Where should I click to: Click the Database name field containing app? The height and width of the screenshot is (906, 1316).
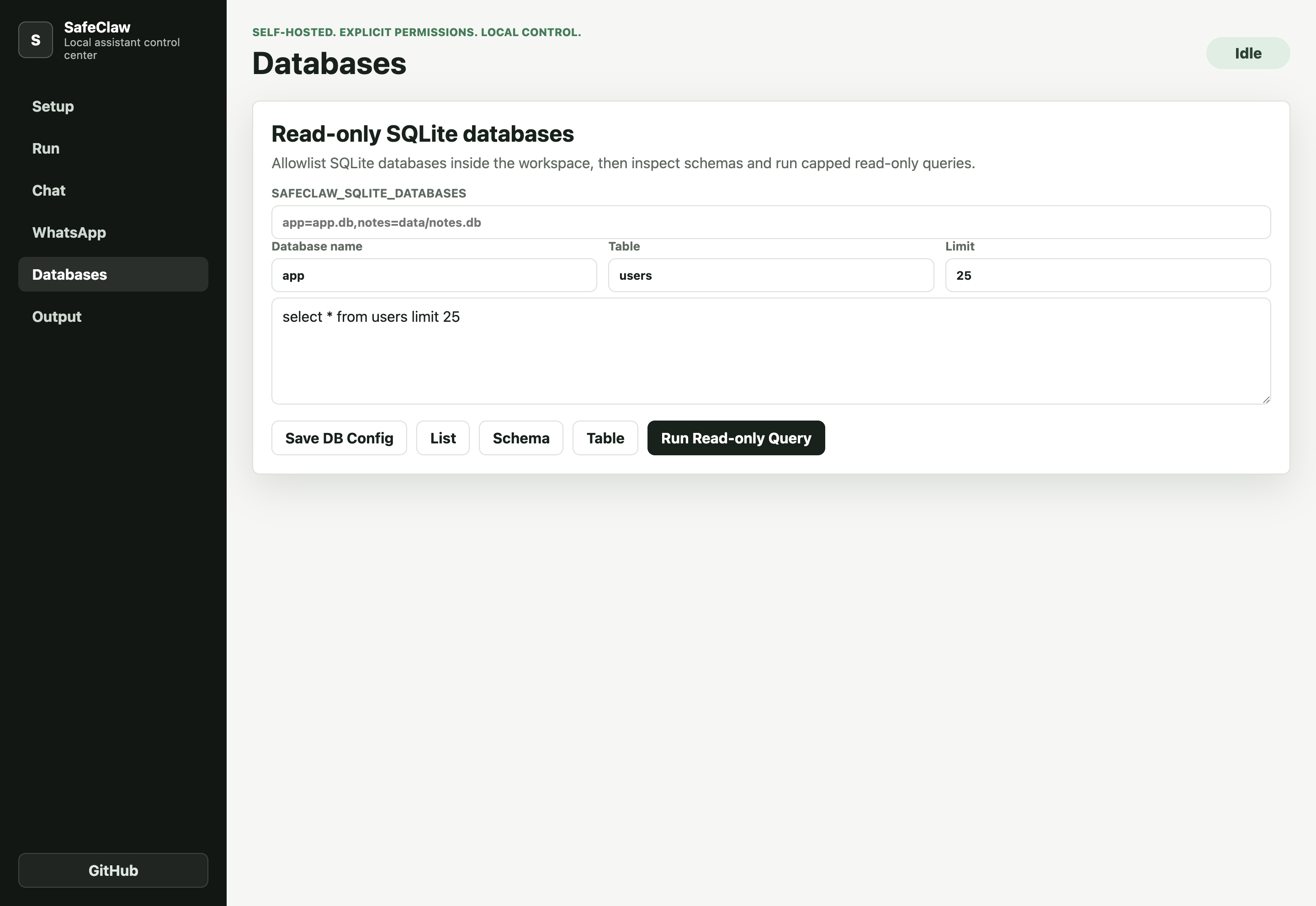pos(434,275)
